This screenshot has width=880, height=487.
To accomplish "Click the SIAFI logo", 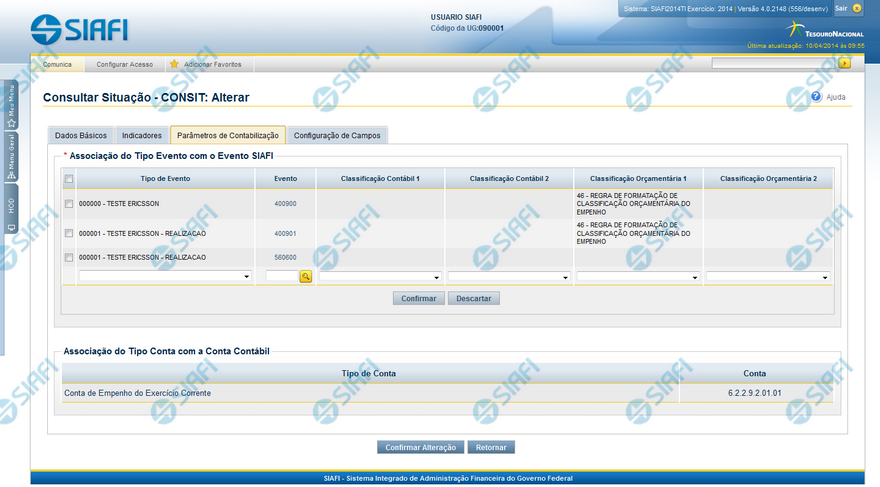I will click(79, 29).
